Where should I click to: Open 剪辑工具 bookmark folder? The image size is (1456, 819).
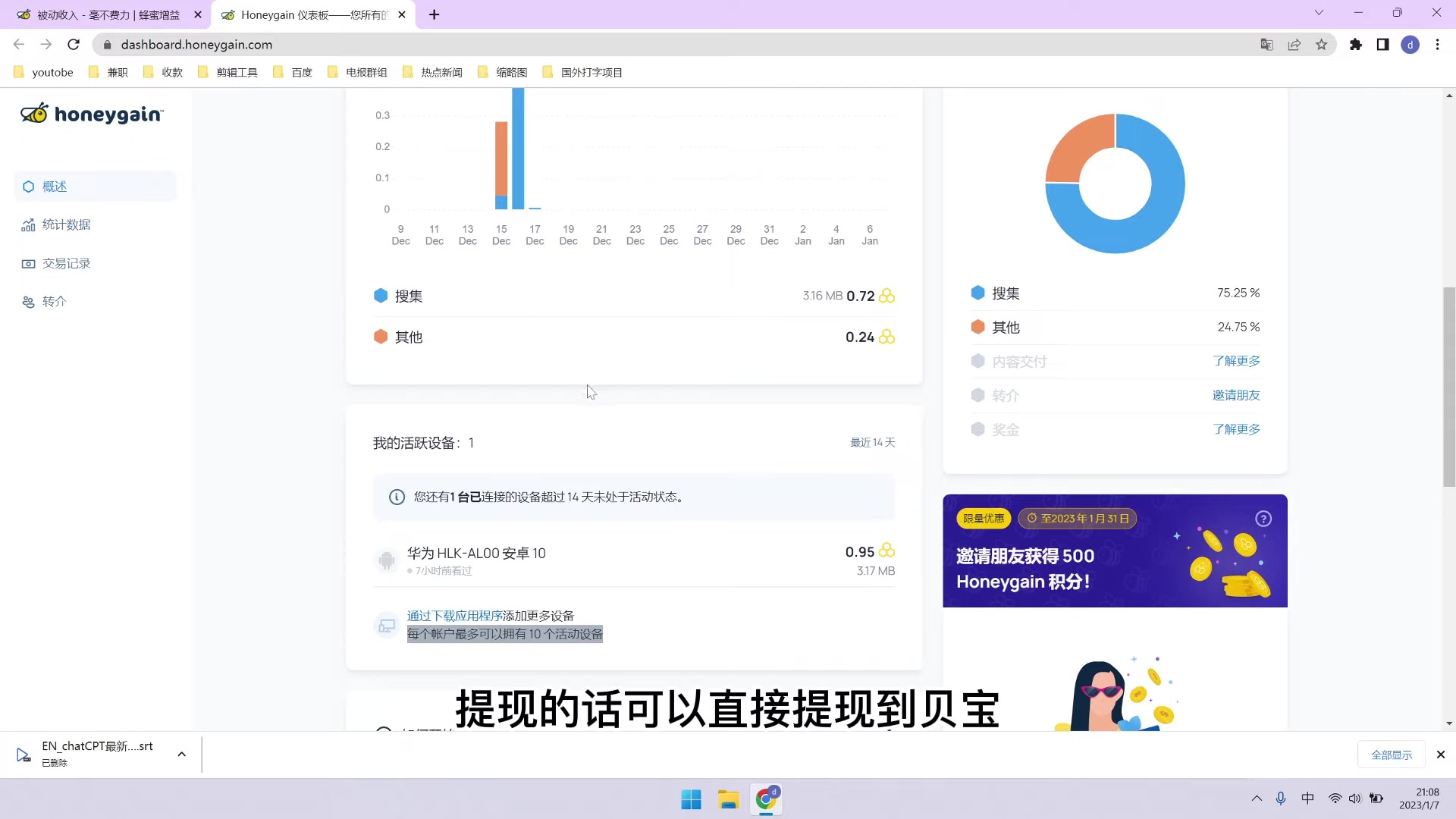[x=227, y=73]
